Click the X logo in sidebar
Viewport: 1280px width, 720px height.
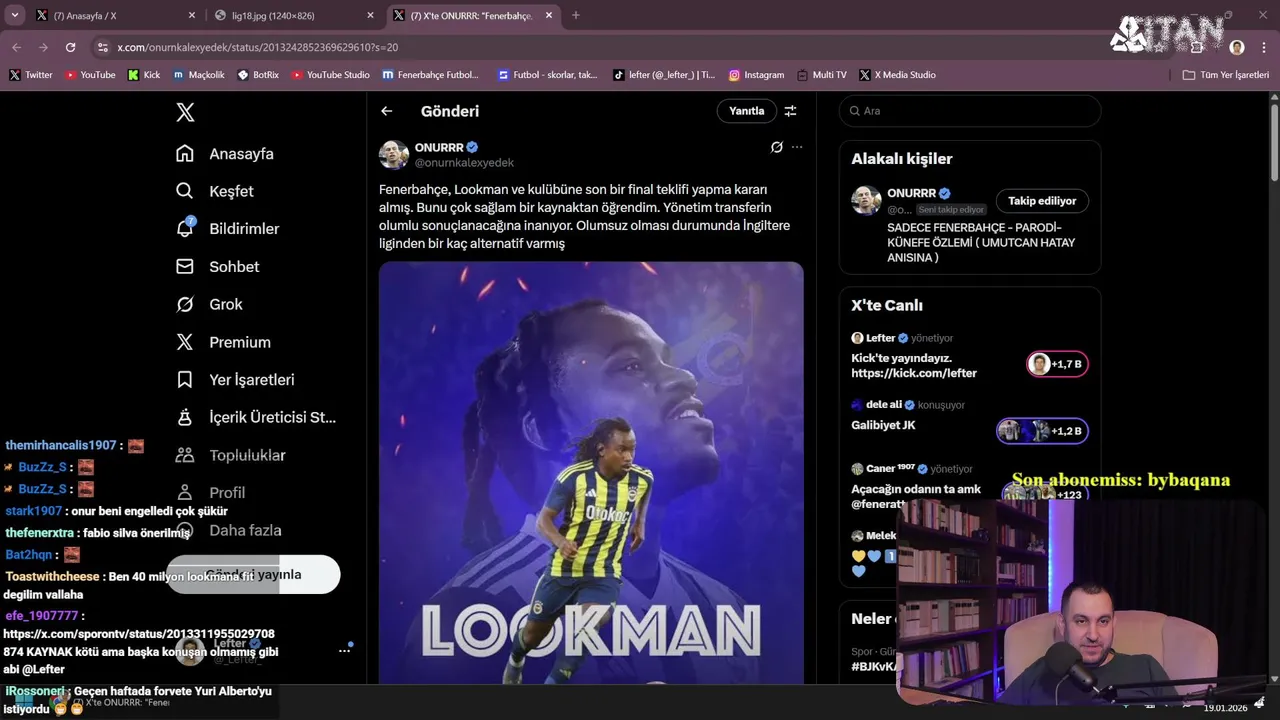coord(185,112)
